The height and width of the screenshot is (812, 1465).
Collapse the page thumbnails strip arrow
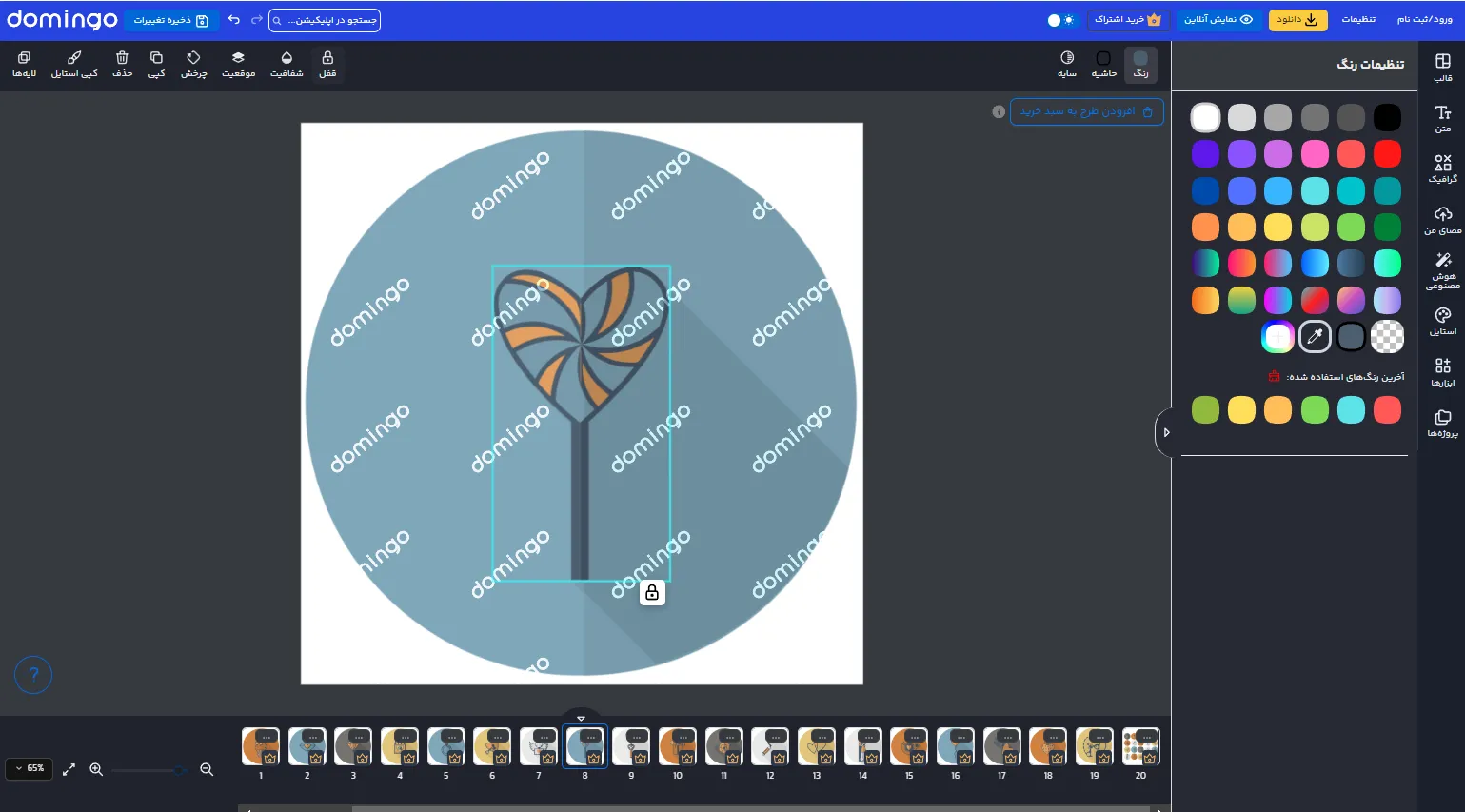[x=581, y=717]
